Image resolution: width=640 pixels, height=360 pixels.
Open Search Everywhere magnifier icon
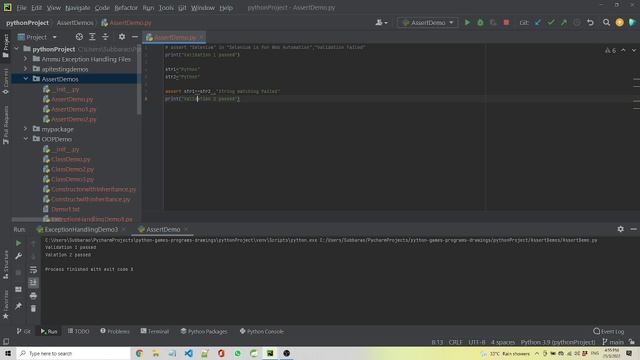click(x=607, y=23)
